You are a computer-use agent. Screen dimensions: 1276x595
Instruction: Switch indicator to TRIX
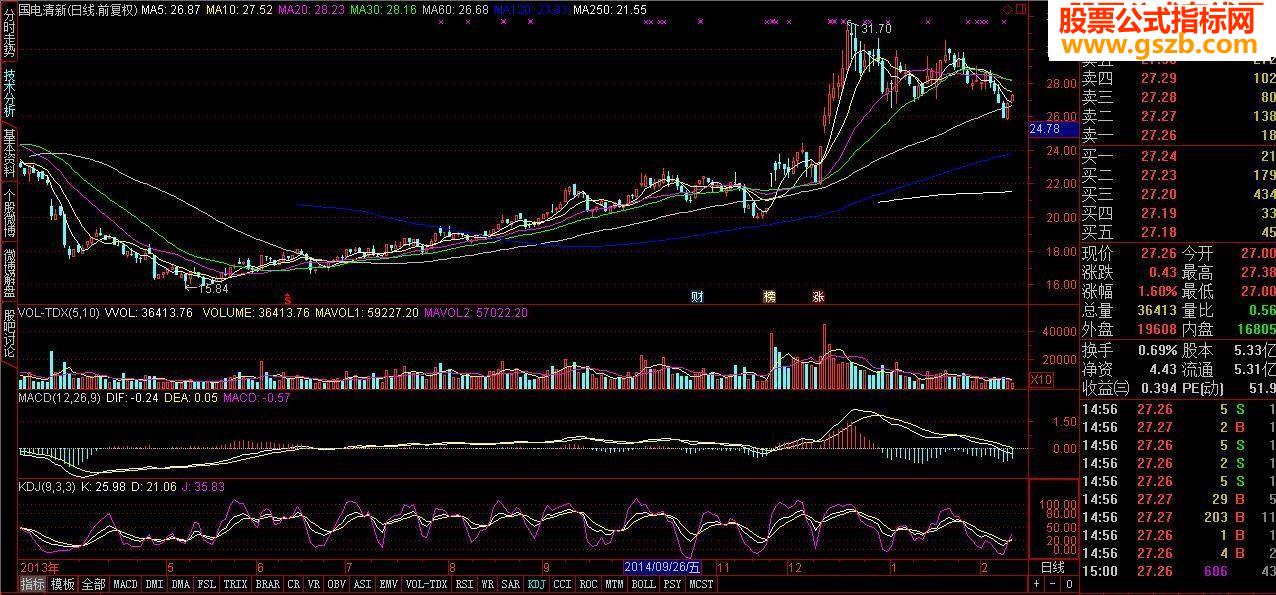pyautogui.click(x=236, y=584)
